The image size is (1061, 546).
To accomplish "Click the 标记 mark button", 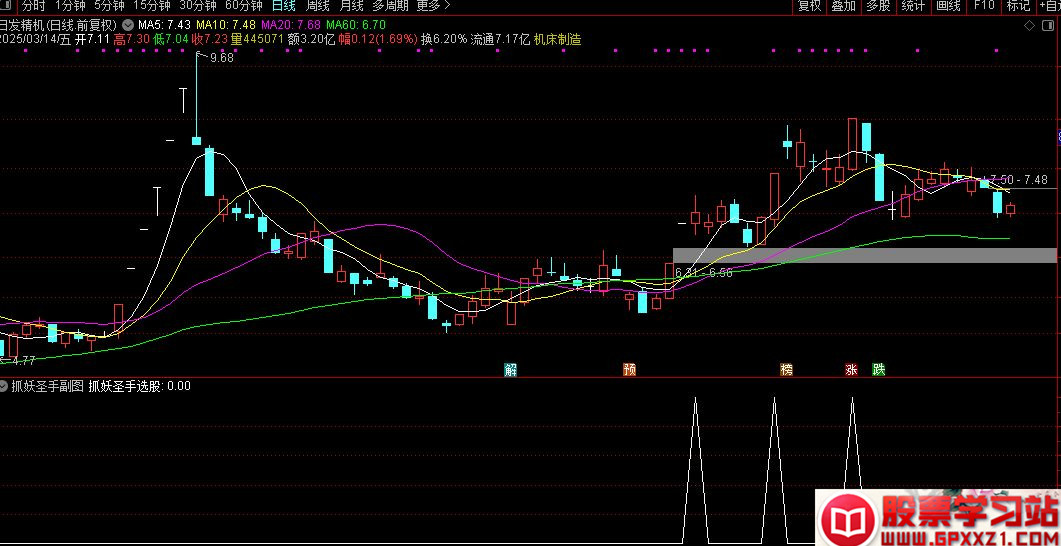I will (x=1018, y=6).
